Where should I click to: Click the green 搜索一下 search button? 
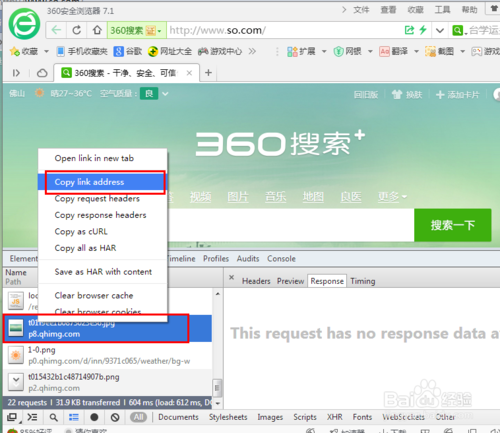pos(453,225)
